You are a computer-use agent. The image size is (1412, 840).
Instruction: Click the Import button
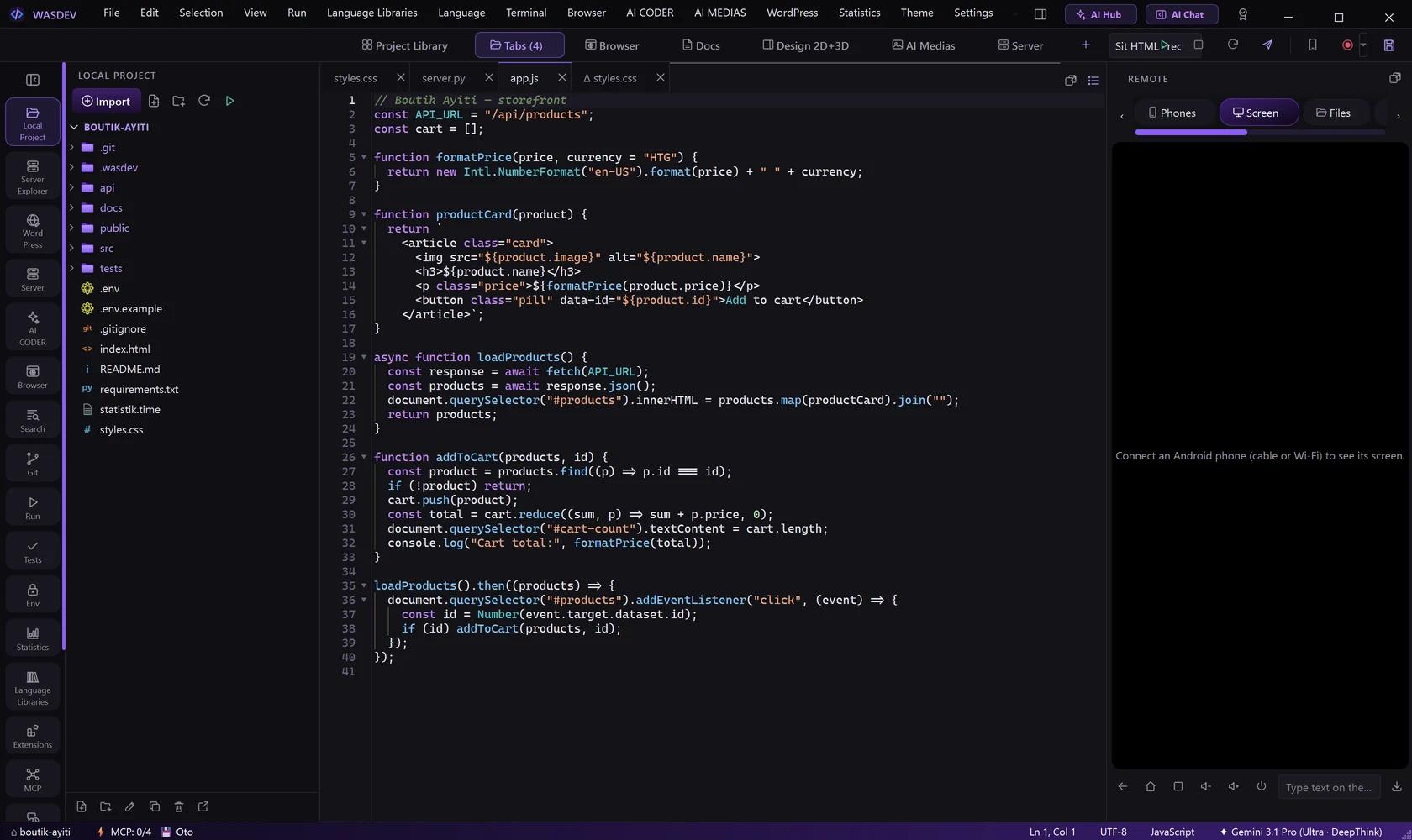click(106, 101)
